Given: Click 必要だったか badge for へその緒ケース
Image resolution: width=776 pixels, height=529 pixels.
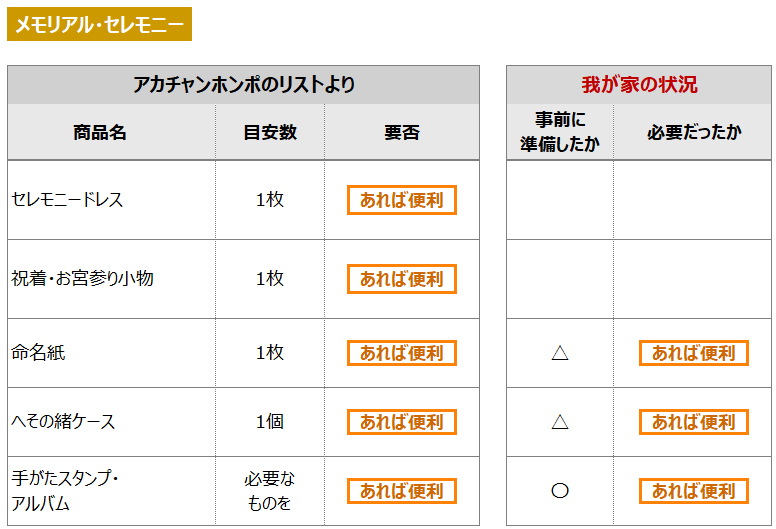Looking at the screenshot, I should pyautogui.click(x=694, y=422).
